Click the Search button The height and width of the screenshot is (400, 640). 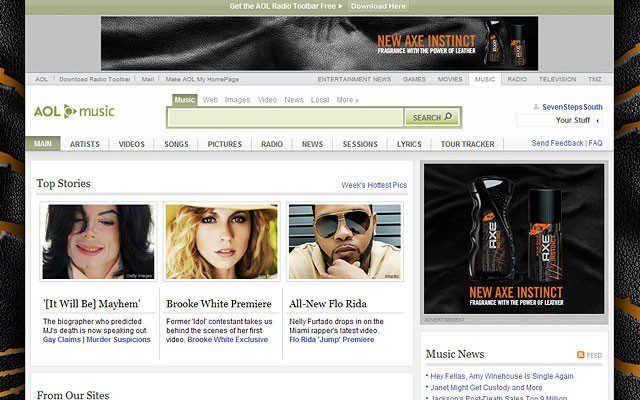pos(432,118)
